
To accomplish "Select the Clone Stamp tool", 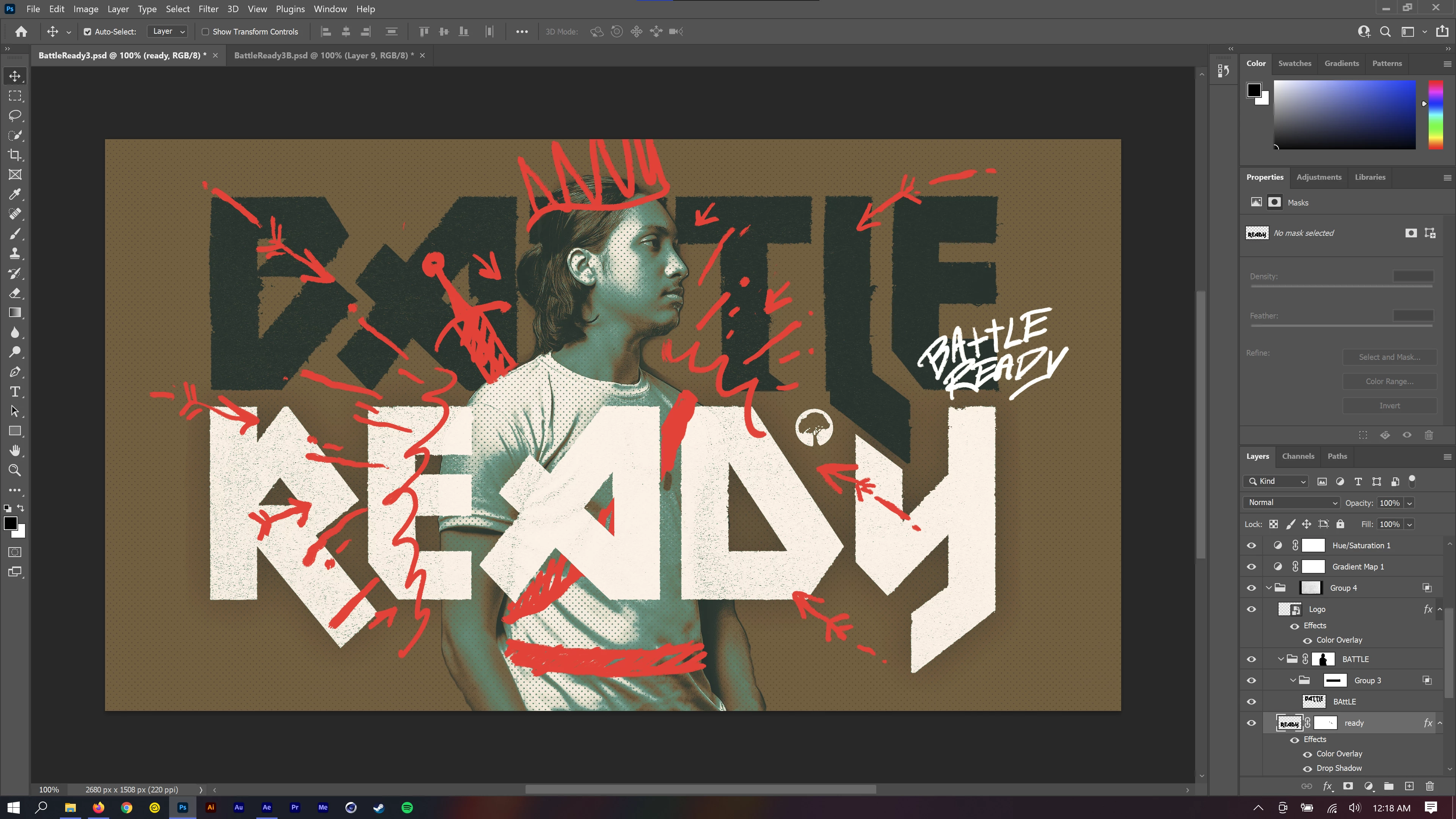I will pyautogui.click(x=15, y=253).
